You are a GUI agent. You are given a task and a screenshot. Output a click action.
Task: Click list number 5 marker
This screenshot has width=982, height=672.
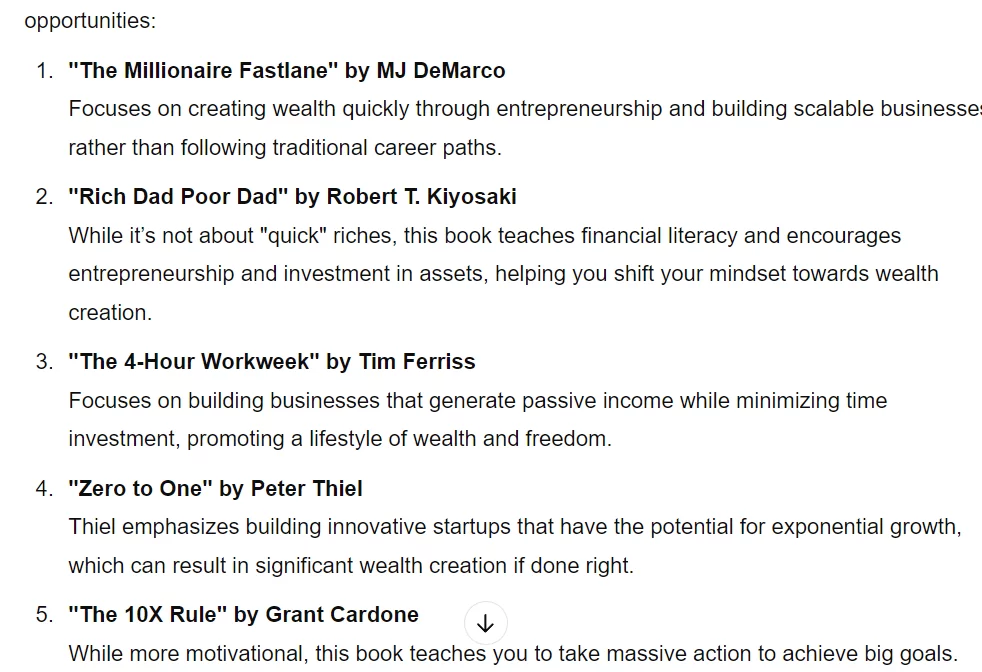coord(44,614)
